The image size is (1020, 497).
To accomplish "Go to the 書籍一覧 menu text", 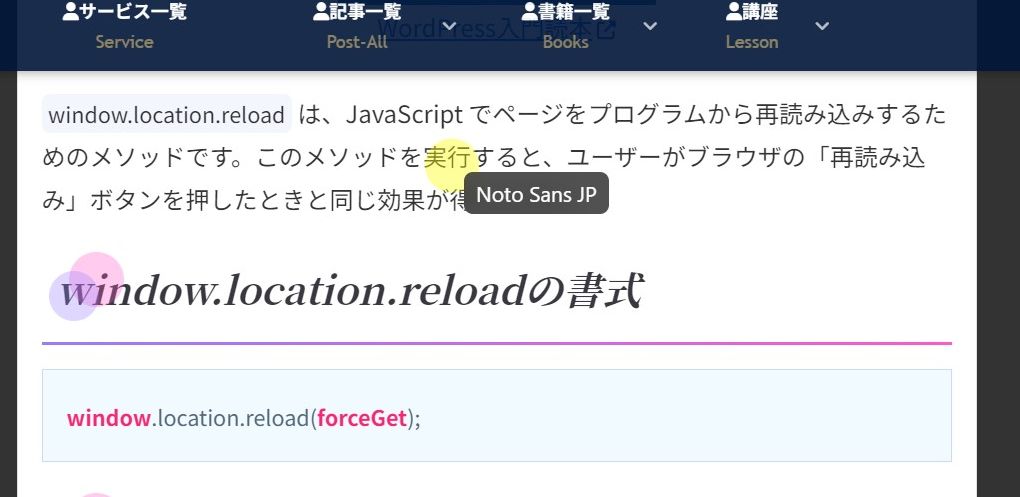I will [574, 12].
